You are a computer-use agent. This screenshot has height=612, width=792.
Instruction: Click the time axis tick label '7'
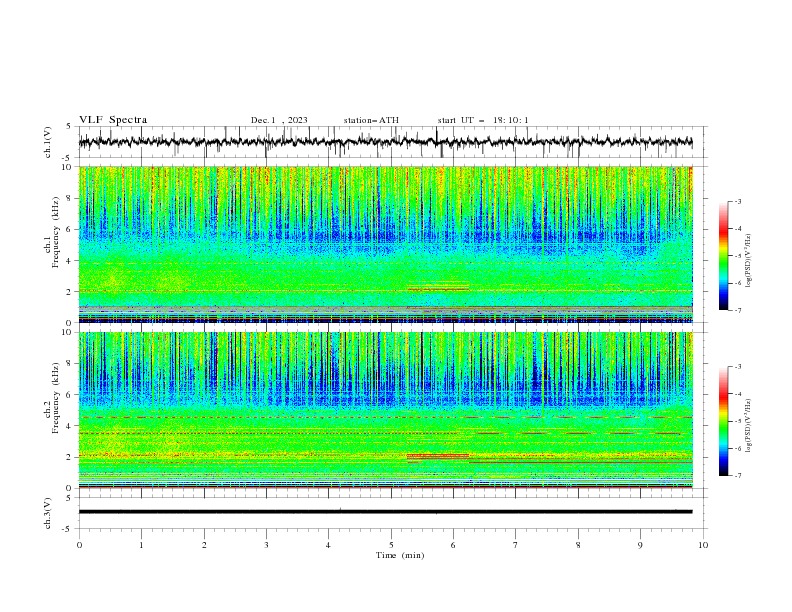click(516, 545)
